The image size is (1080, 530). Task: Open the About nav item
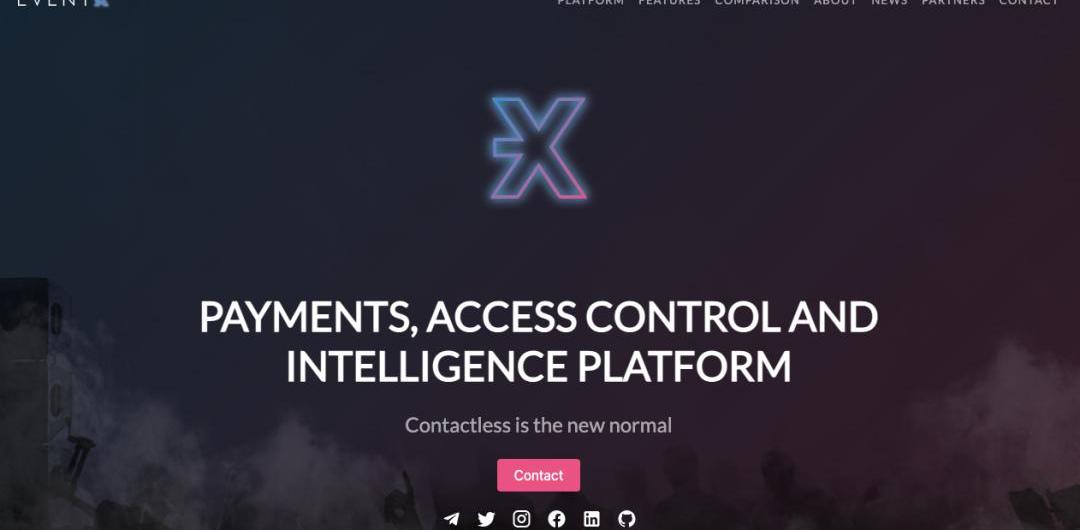[835, 2]
